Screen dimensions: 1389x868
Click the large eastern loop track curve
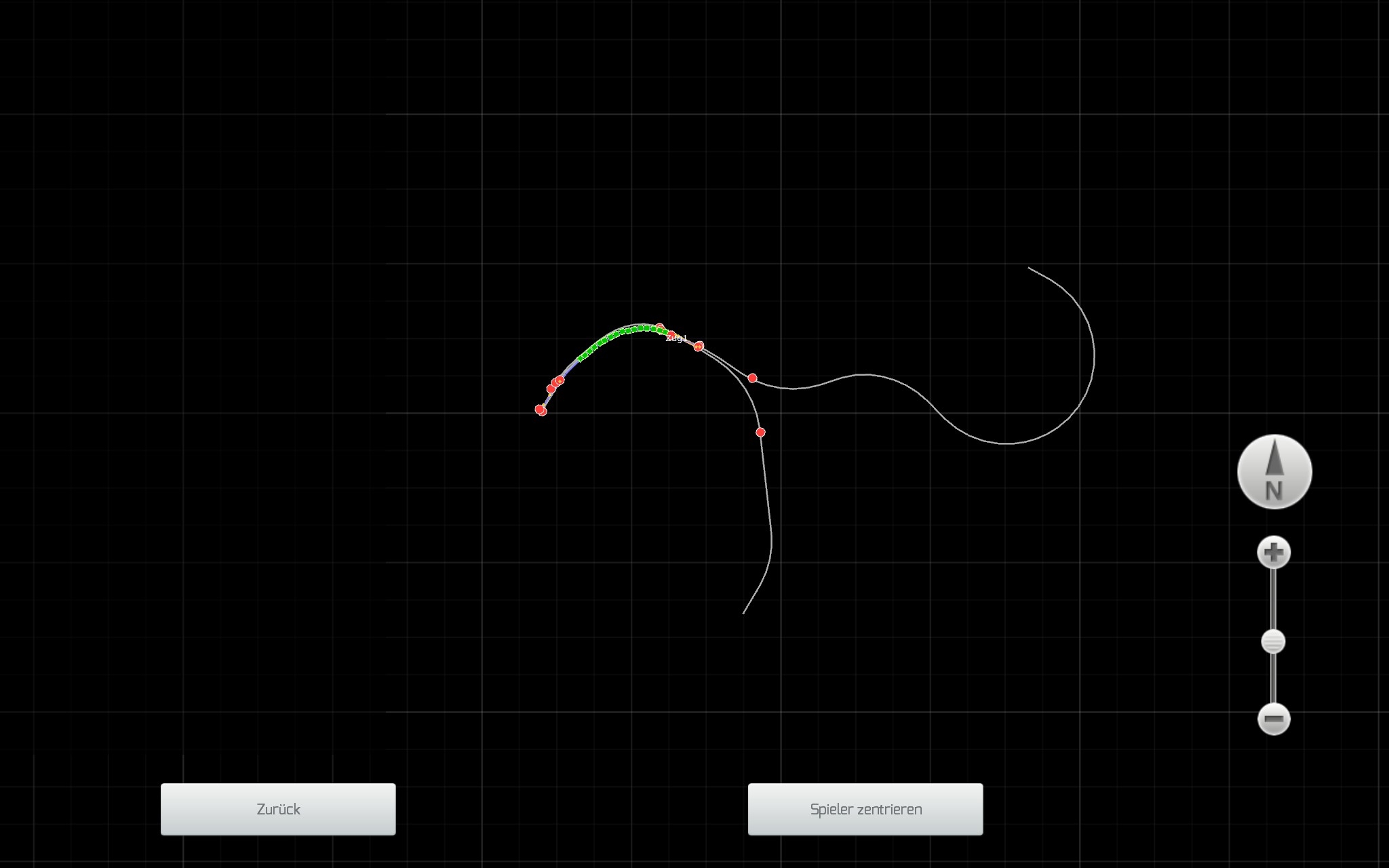[1093, 356]
